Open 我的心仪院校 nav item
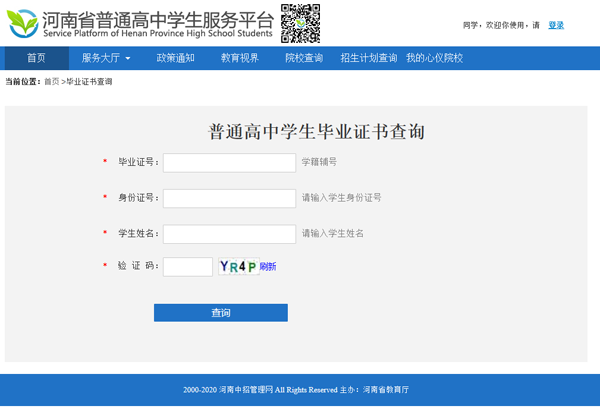The image size is (600, 412). 435,58
